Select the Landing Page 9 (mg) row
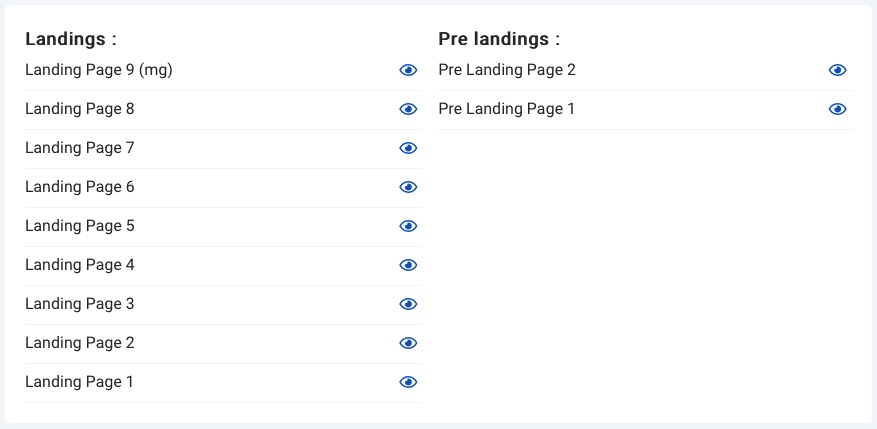Screen dimensions: 877x429 [x=223, y=70]
